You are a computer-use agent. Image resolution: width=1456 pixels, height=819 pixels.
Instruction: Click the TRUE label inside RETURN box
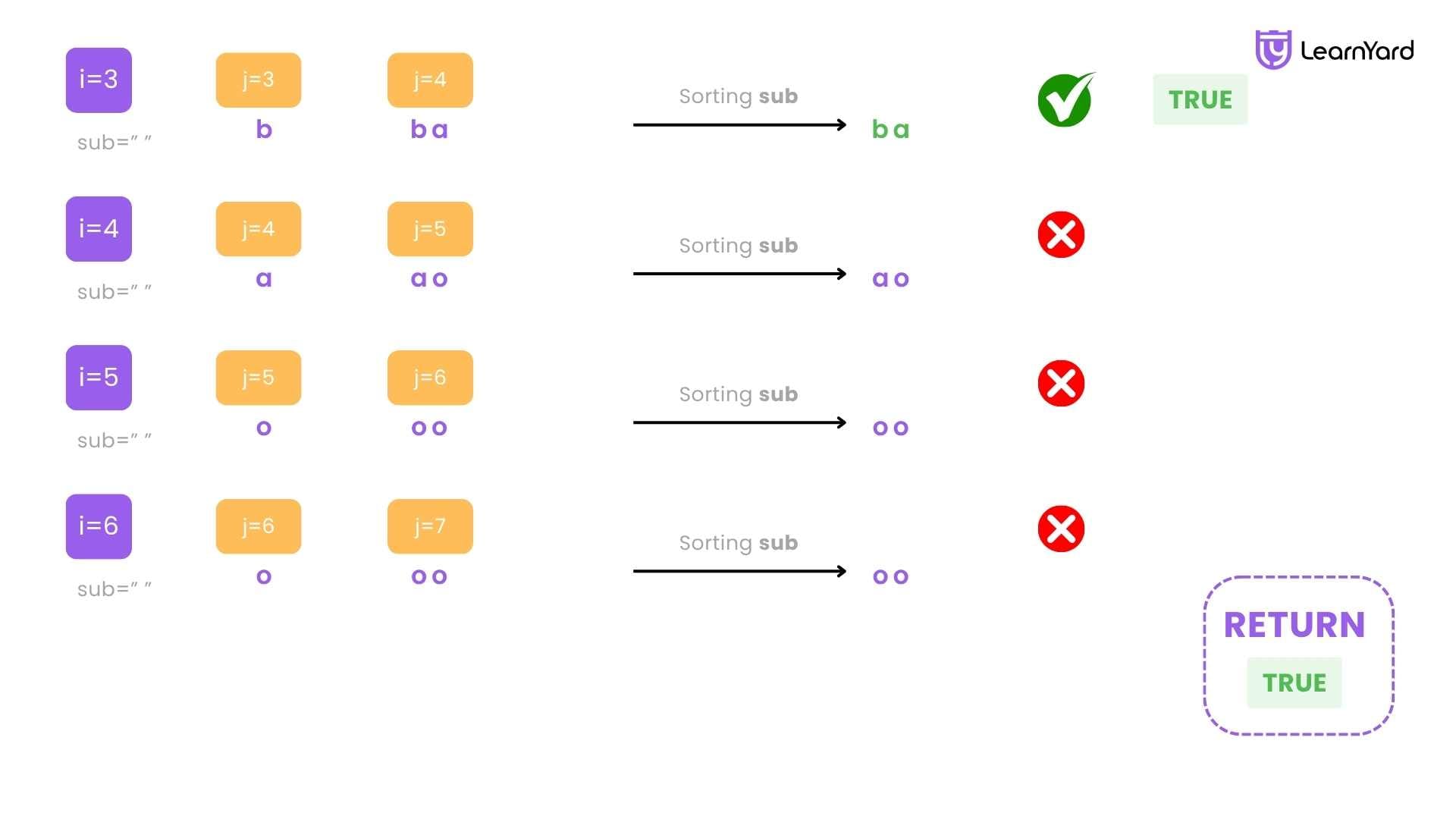[x=1294, y=682]
